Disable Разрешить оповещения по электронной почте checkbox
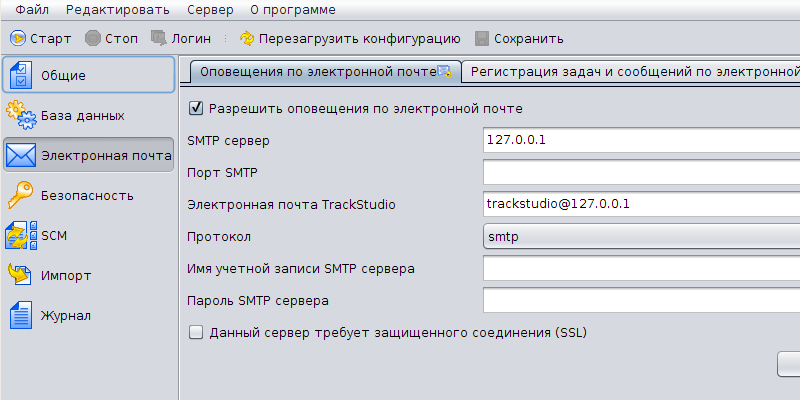 (x=196, y=109)
